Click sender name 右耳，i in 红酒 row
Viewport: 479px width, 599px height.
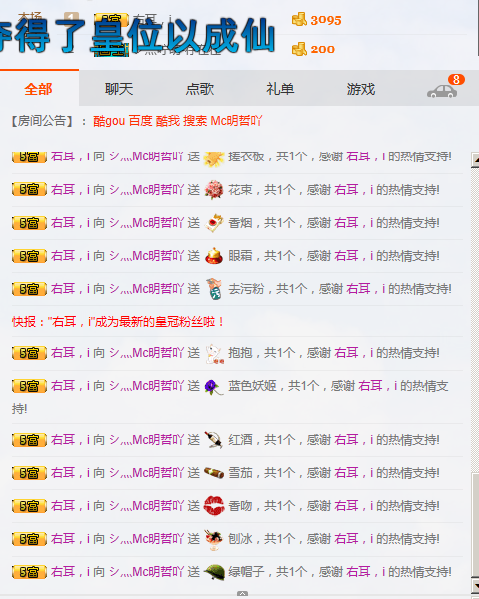click(71, 440)
